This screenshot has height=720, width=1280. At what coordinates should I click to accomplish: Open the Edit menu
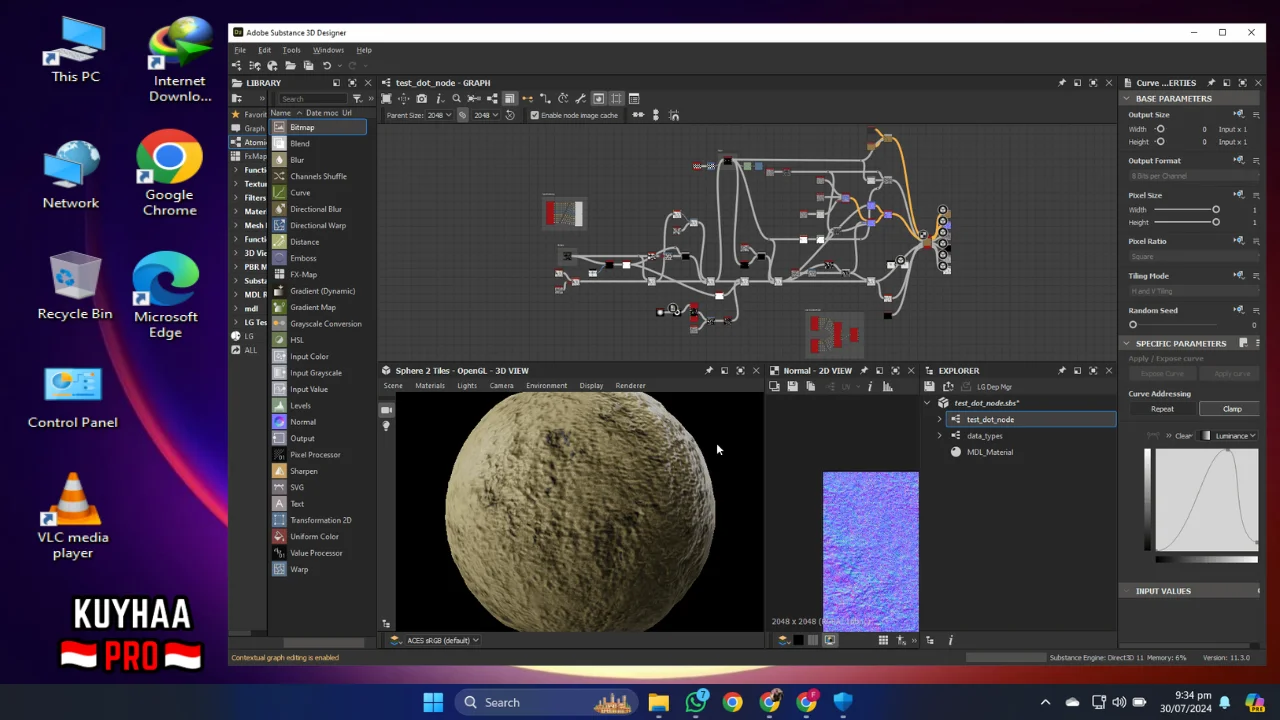(264, 50)
